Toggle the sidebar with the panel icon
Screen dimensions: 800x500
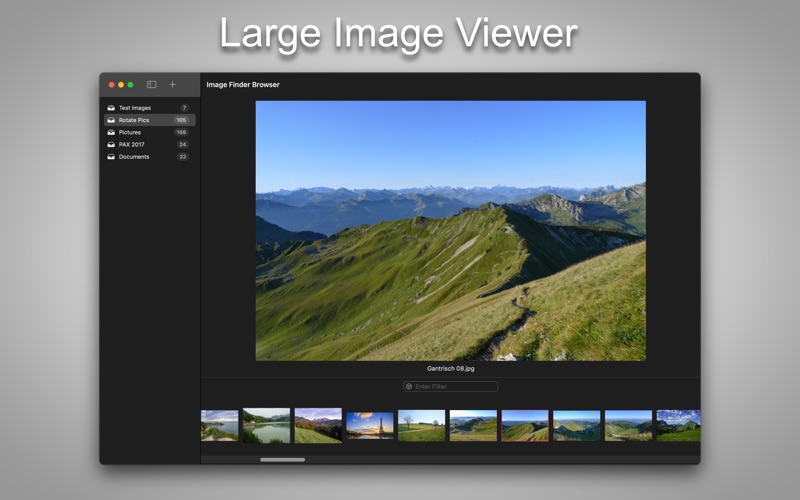[x=152, y=85]
